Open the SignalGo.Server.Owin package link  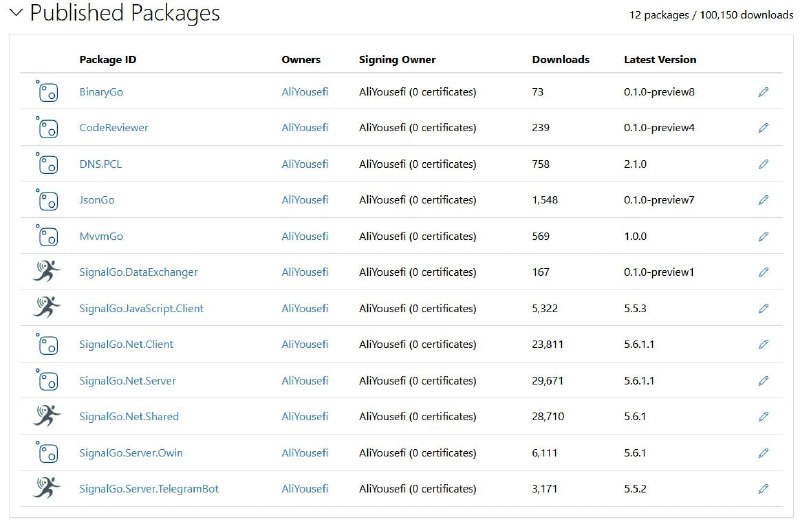131,453
